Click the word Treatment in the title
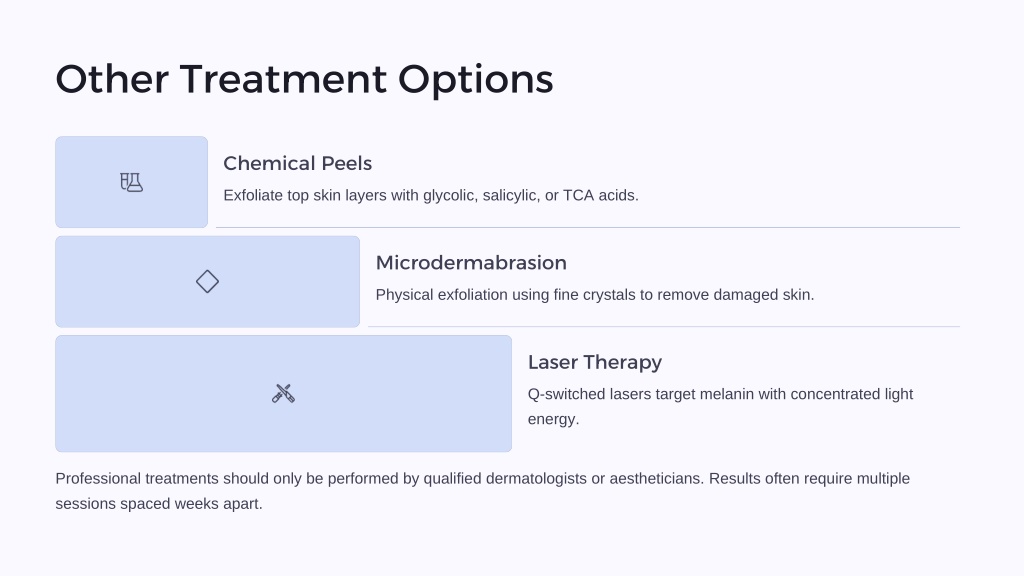Screen dimensions: 1024x576 pyautogui.click(x=283, y=80)
